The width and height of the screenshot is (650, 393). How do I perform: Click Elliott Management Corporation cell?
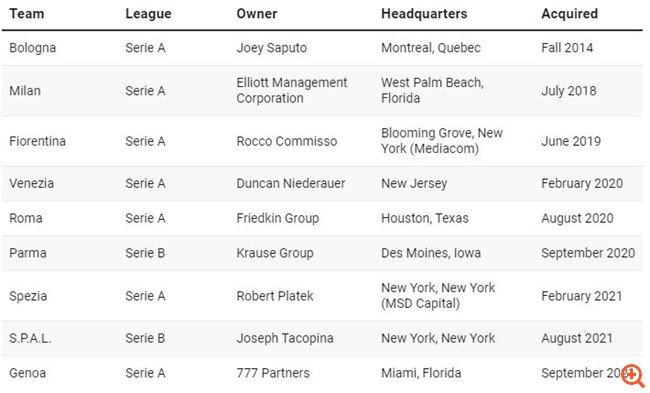(x=292, y=90)
